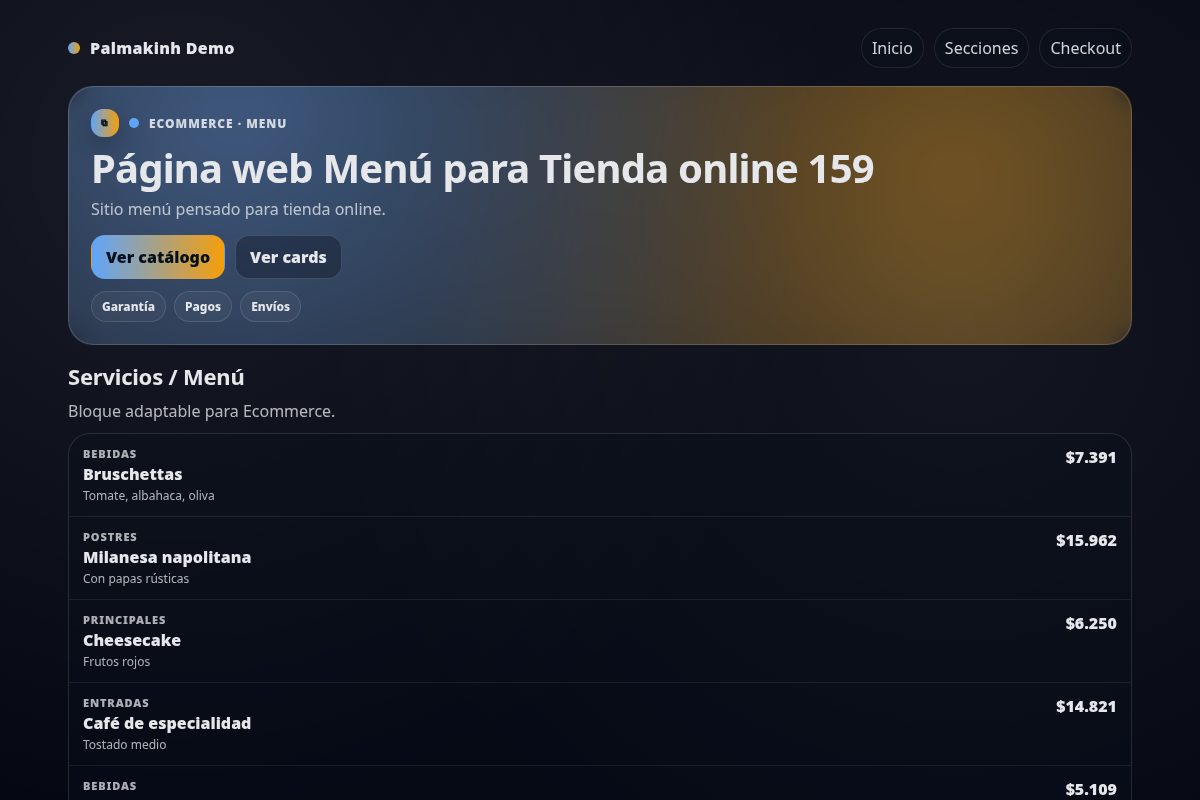The width and height of the screenshot is (1200, 800).
Task: Open the Inicio navigation item
Action: click(x=891, y=47)
